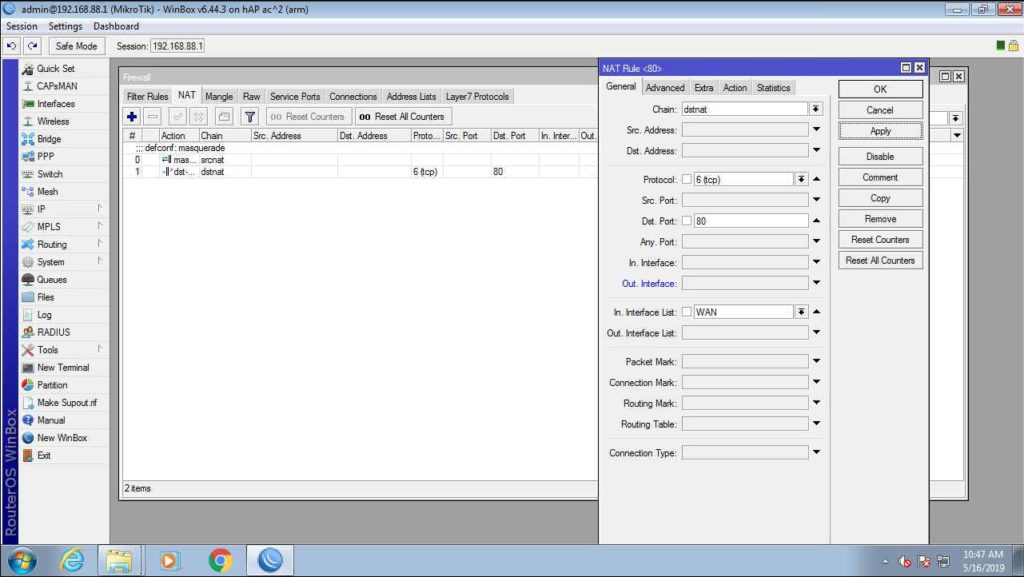Open Address Lists tab in Firewall
Image resolution: width=1024 pixels, height=577 pixels.
click(x=411, y=97)
